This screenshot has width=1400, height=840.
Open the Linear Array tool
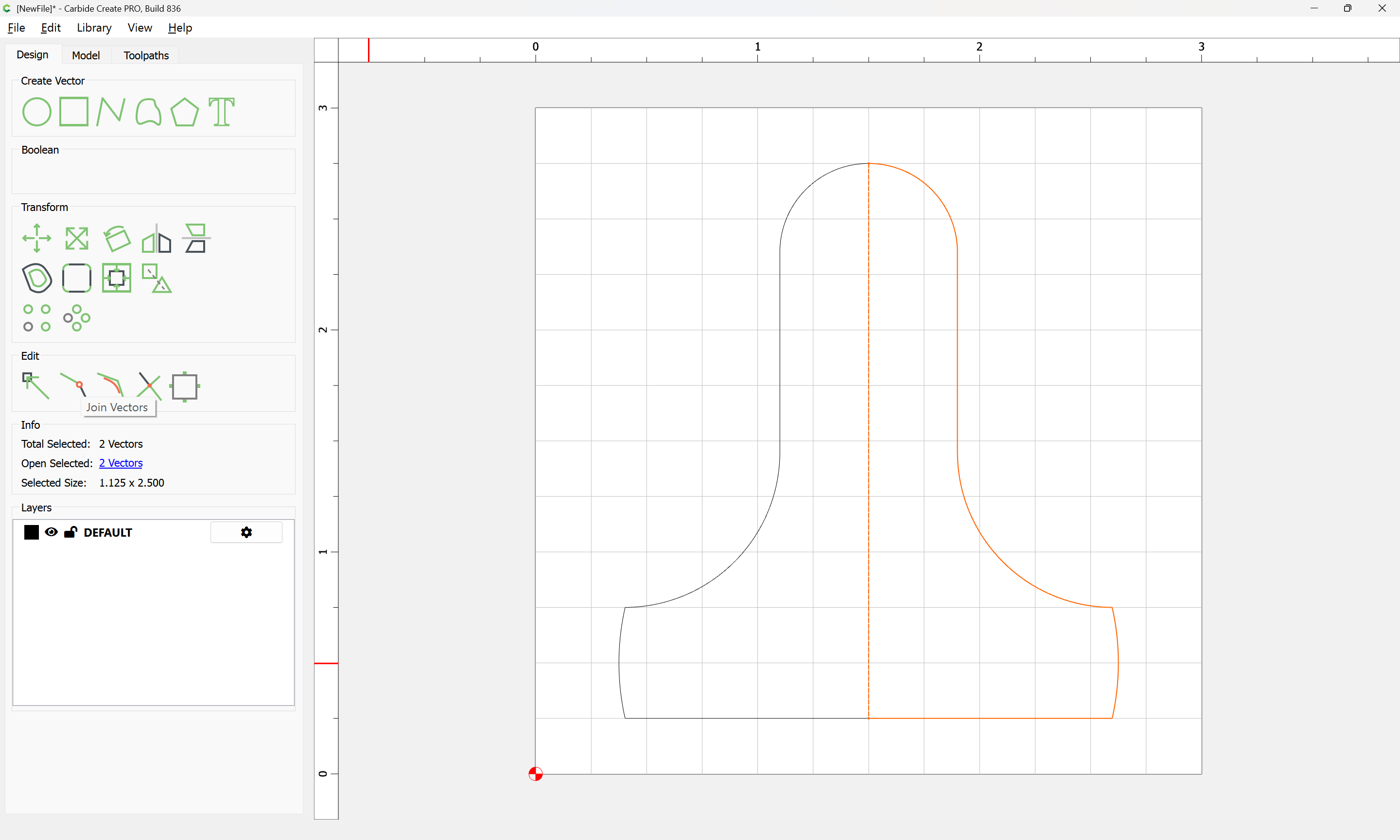click(37, 317)
